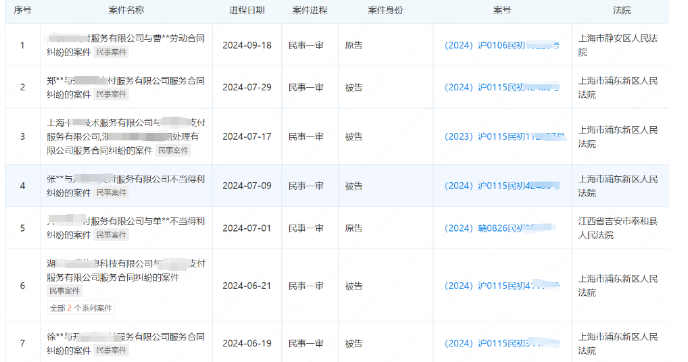
Task: Click the 进程日期 column header
Action: pyautogui.click(x=247, y=10)
